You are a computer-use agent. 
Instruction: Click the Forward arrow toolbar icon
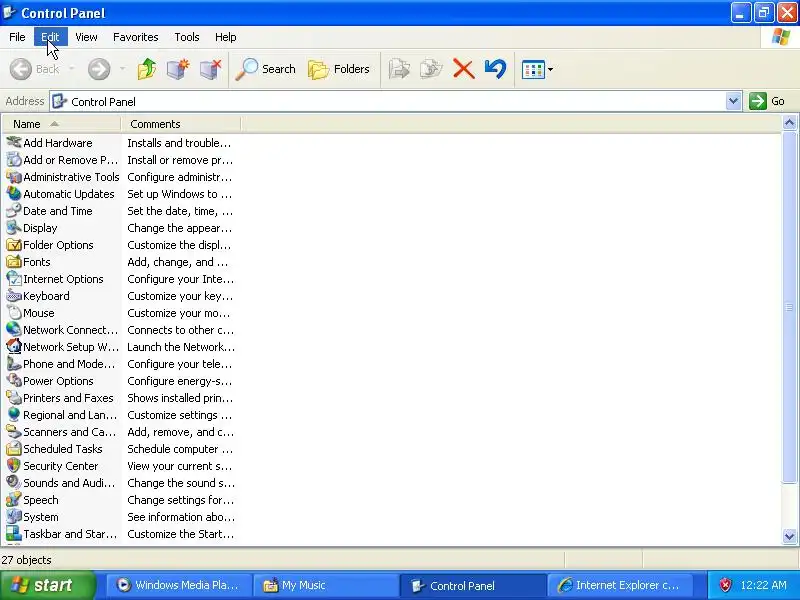pos(99,69)
